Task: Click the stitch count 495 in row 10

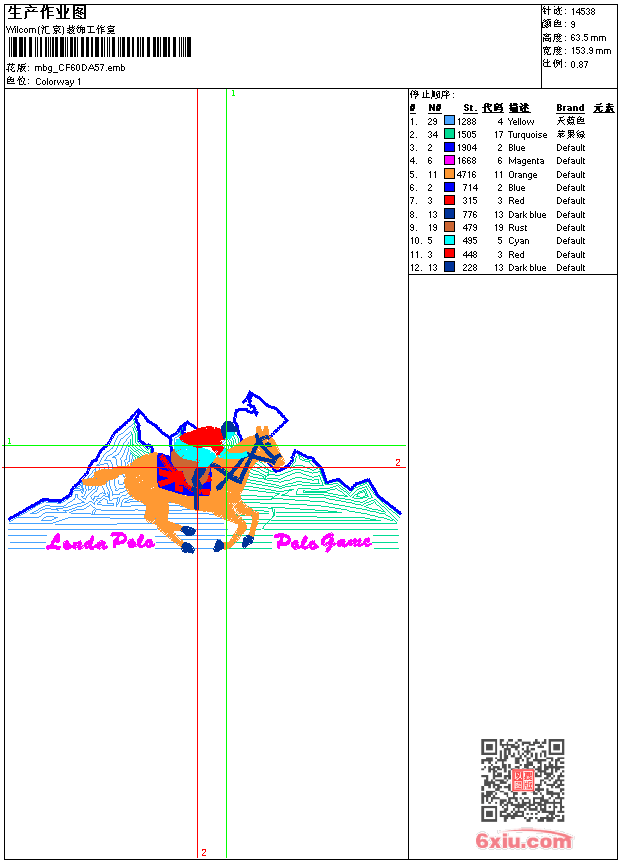Action: (x=470, y=241)
